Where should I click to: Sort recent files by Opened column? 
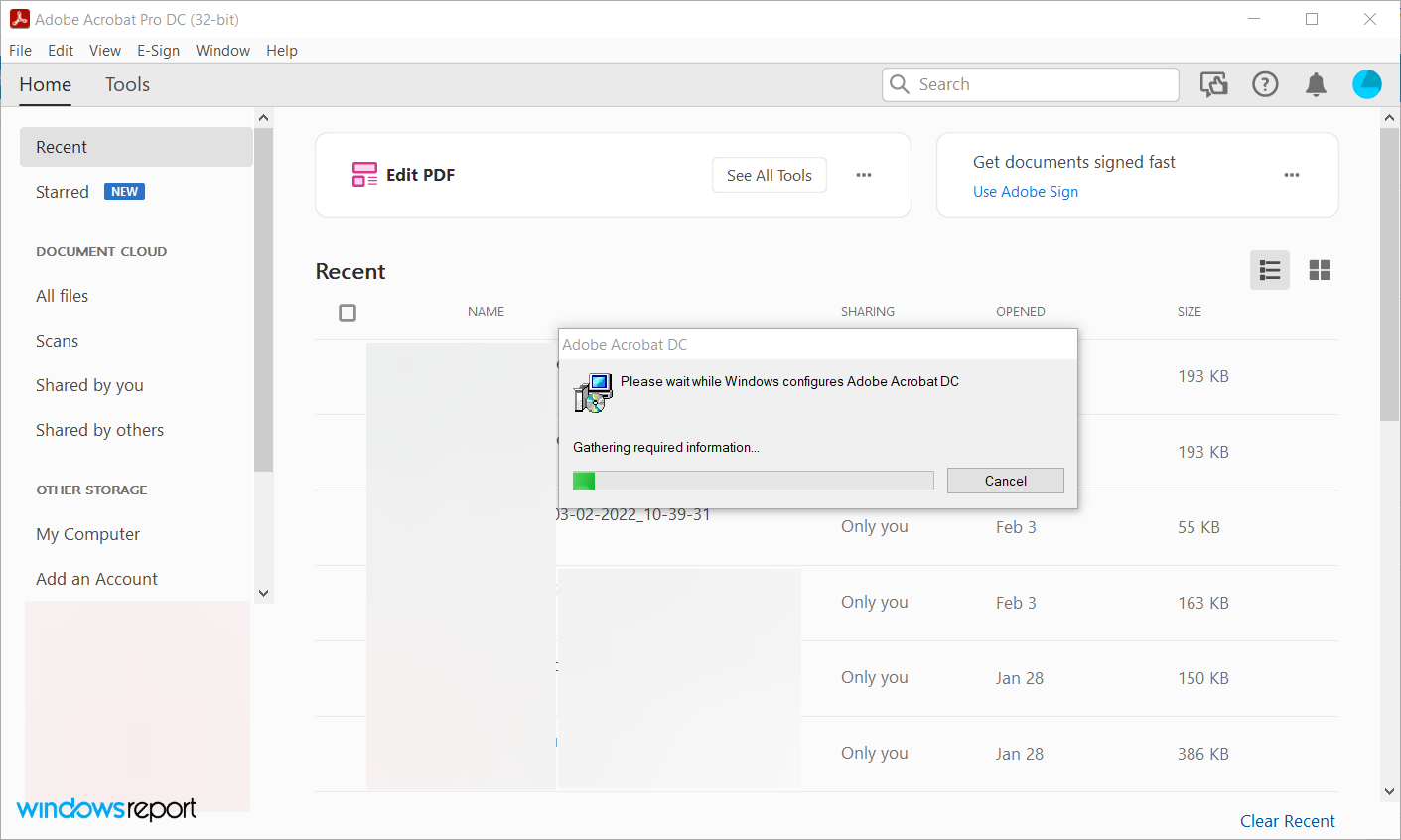point(1021,312)
